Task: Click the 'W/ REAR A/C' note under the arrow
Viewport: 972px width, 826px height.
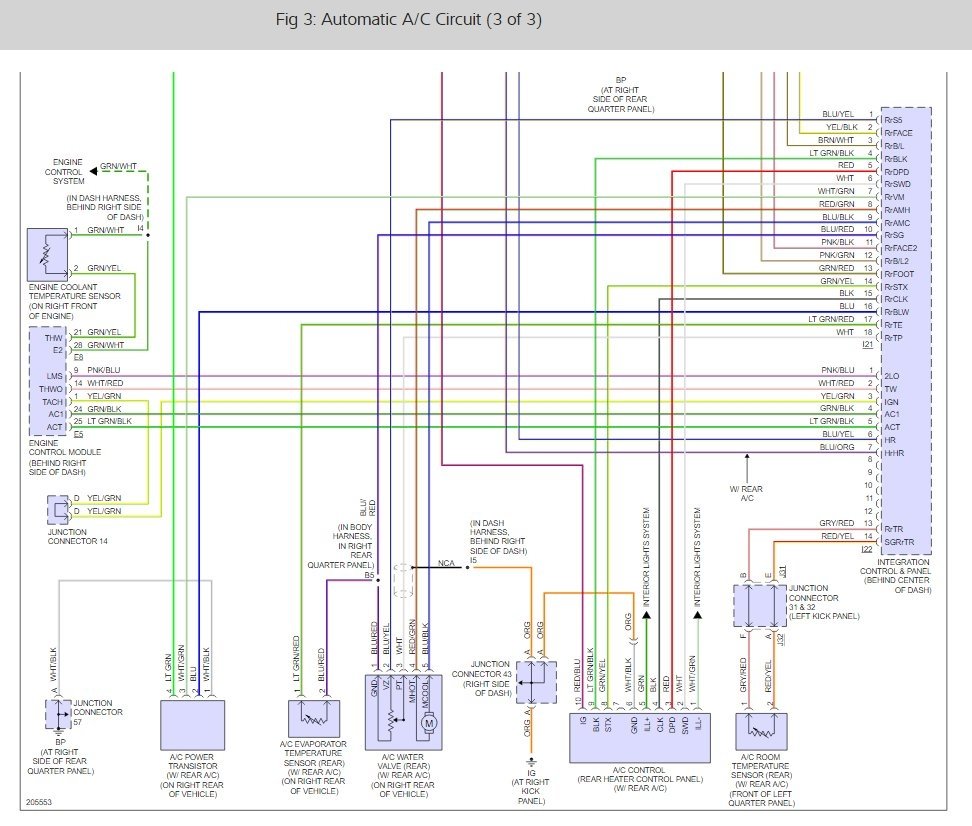Action: 746,494
